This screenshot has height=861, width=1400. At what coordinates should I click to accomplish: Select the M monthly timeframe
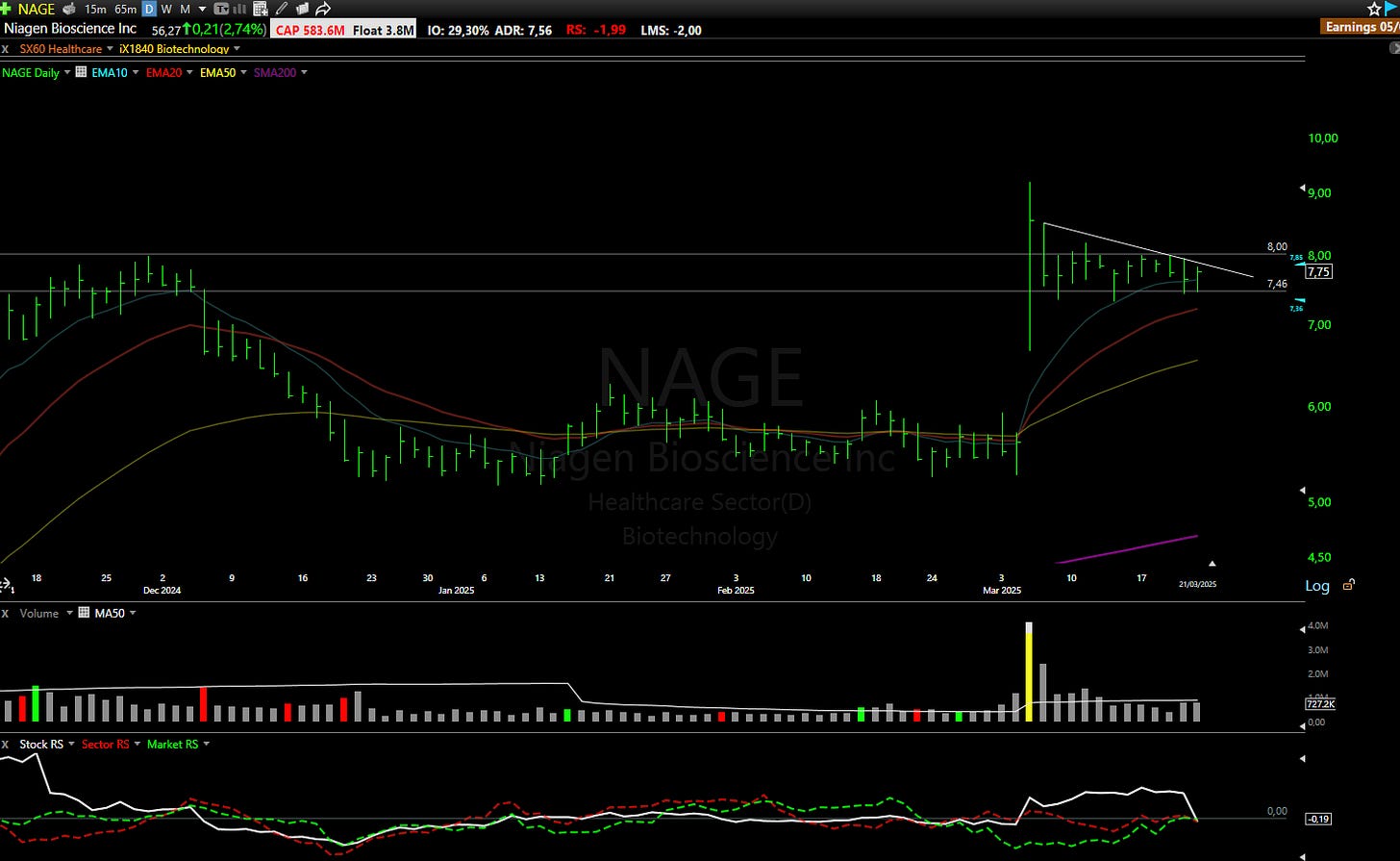185,9
